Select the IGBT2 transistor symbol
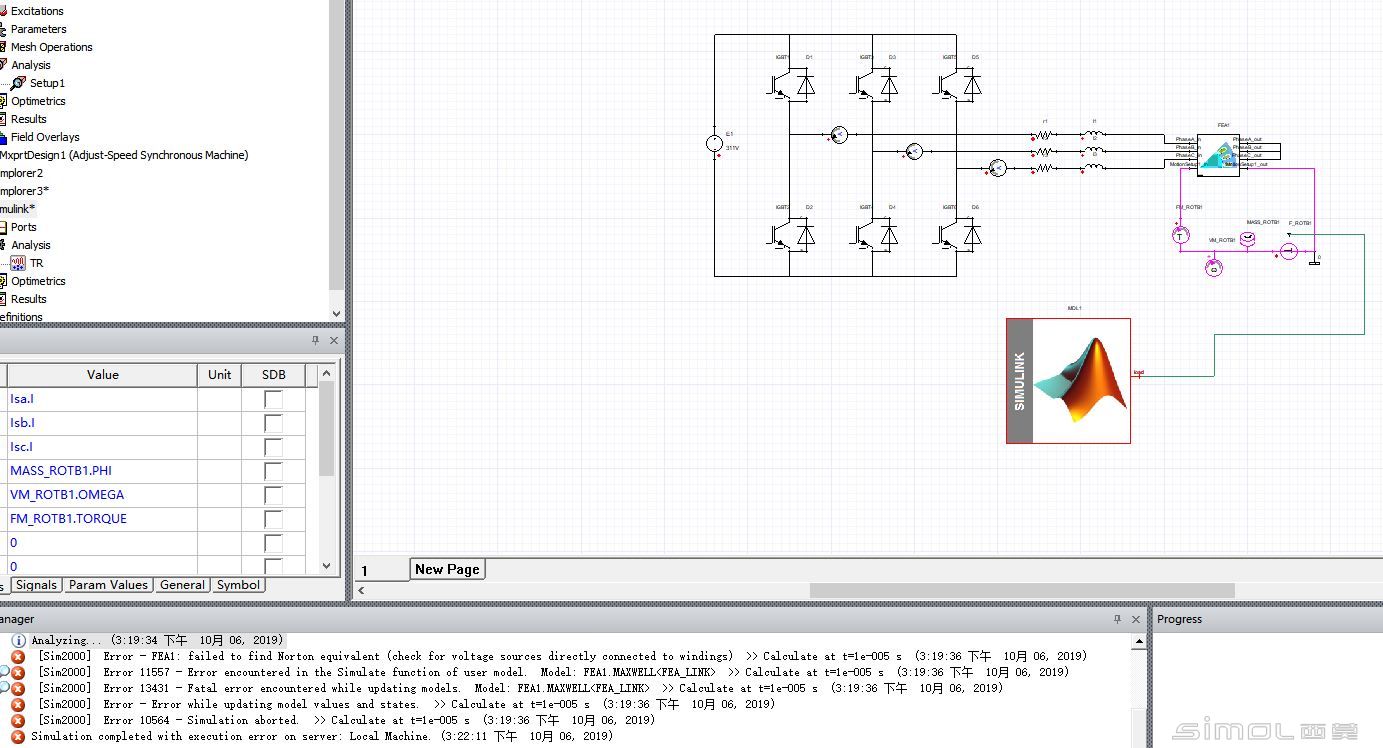Image resolution: width=1383 pixels, height=748 pixels. (781, 234)
